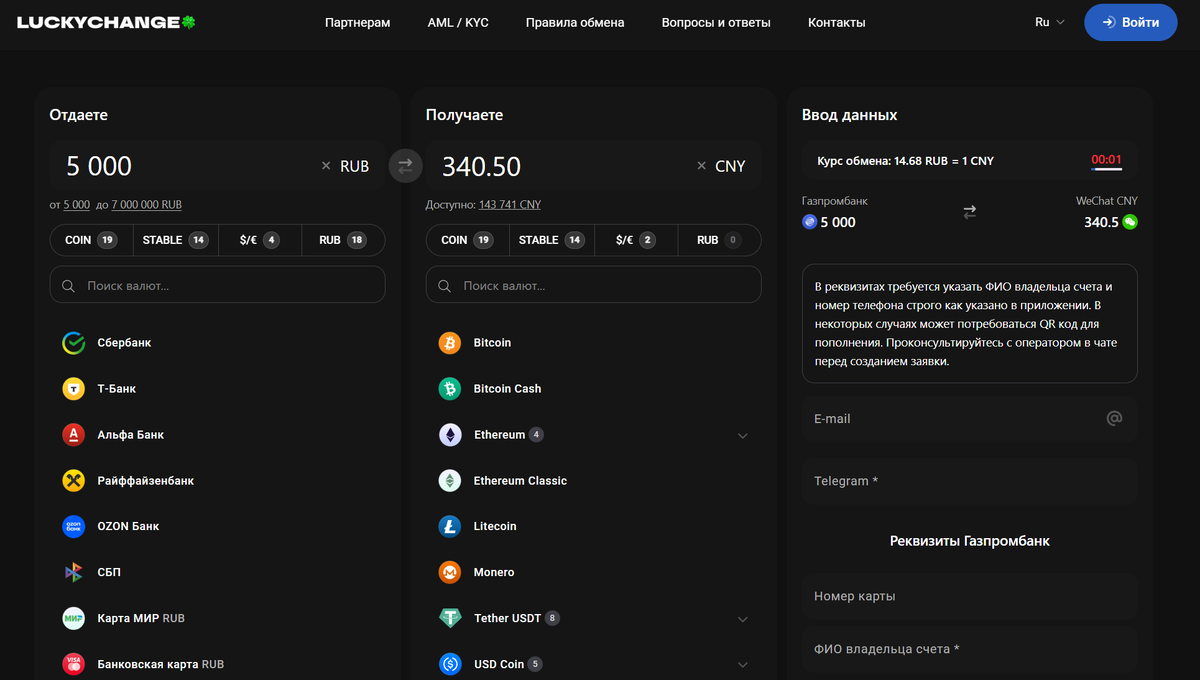Open Контакты page

click(837, 22)
